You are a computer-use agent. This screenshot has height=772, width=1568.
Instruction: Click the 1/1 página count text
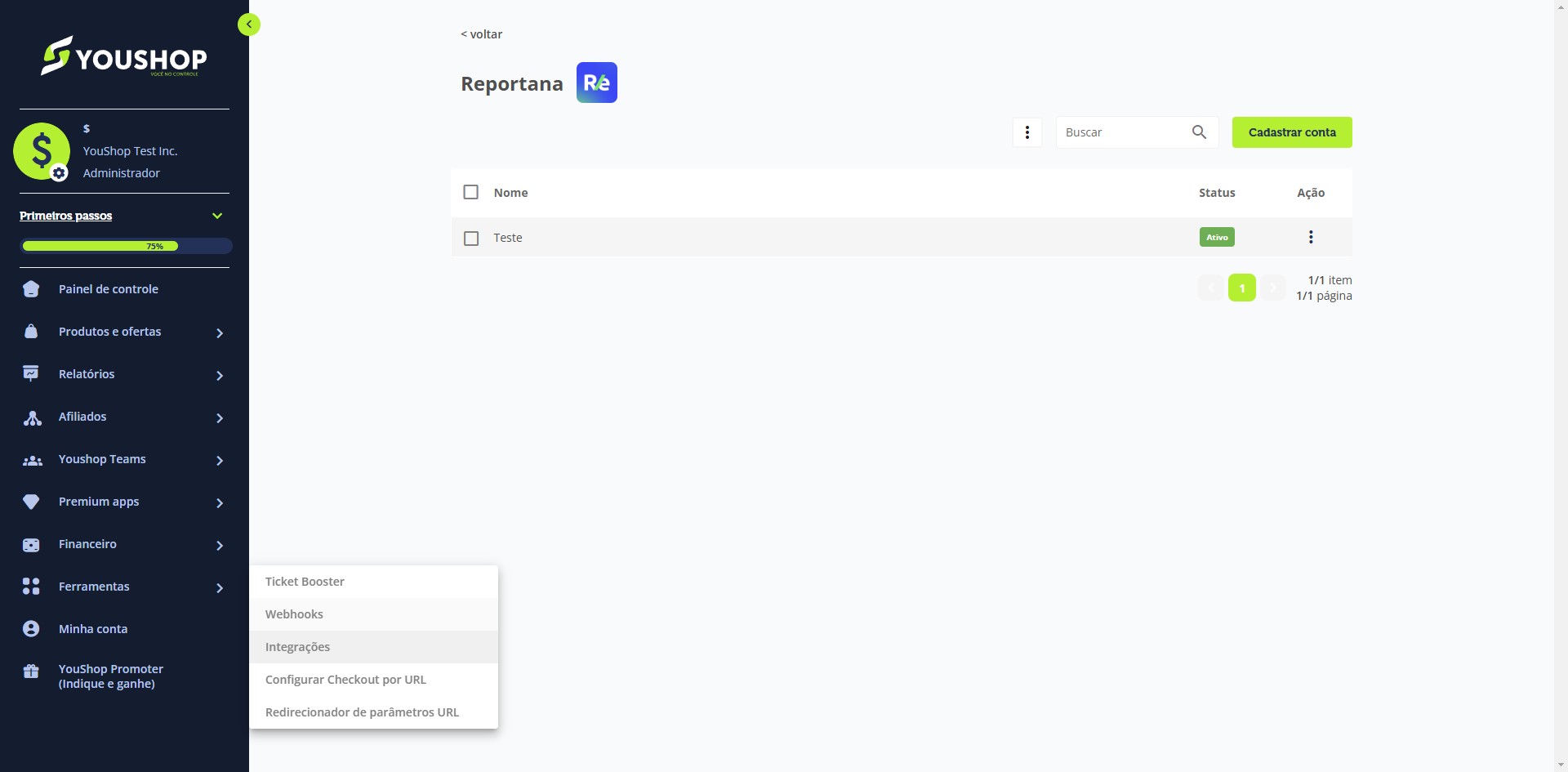1324,296
